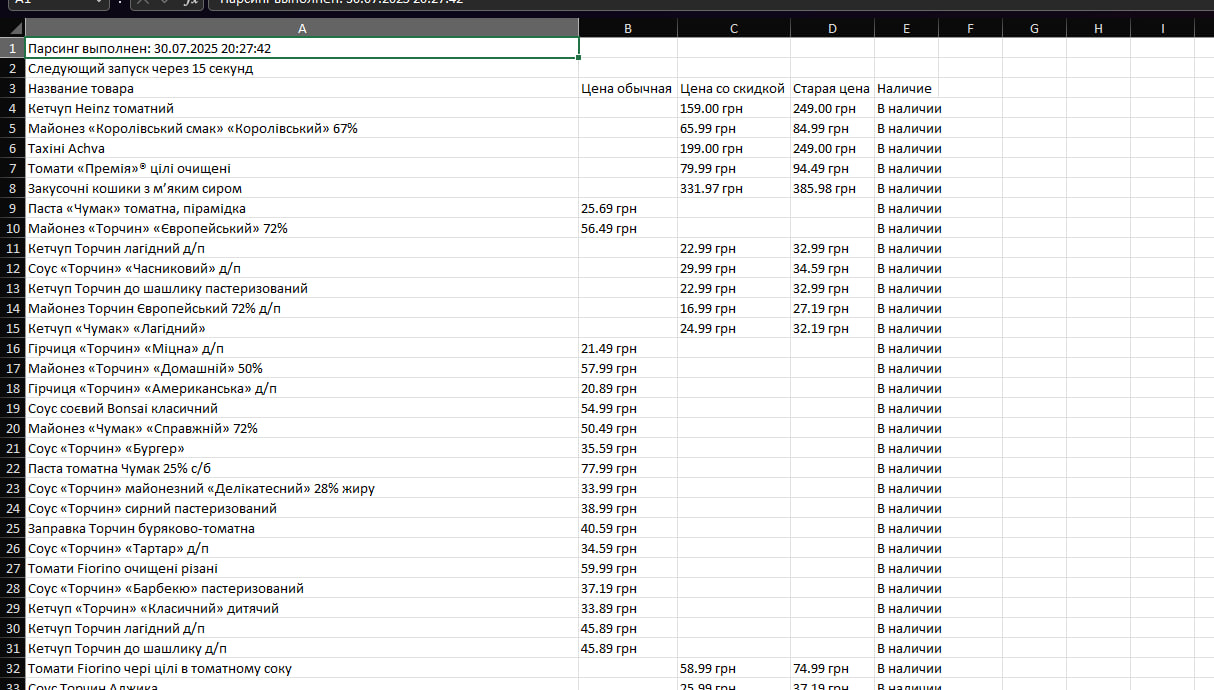Viewport: 1214px width, 690px height.
Task: Select column H header
Action: (x=1098, y=29)
